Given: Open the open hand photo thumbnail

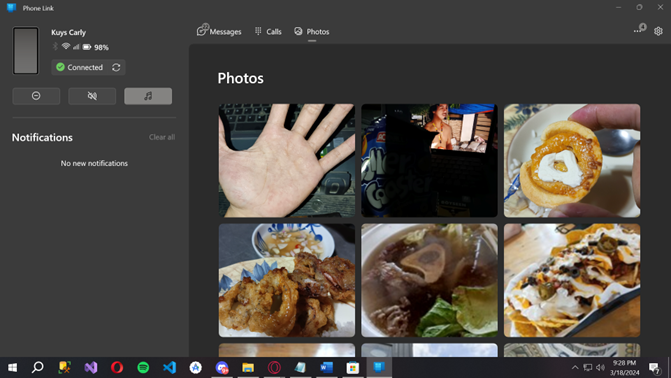Looking at the screenshot, I should [287, 160].
